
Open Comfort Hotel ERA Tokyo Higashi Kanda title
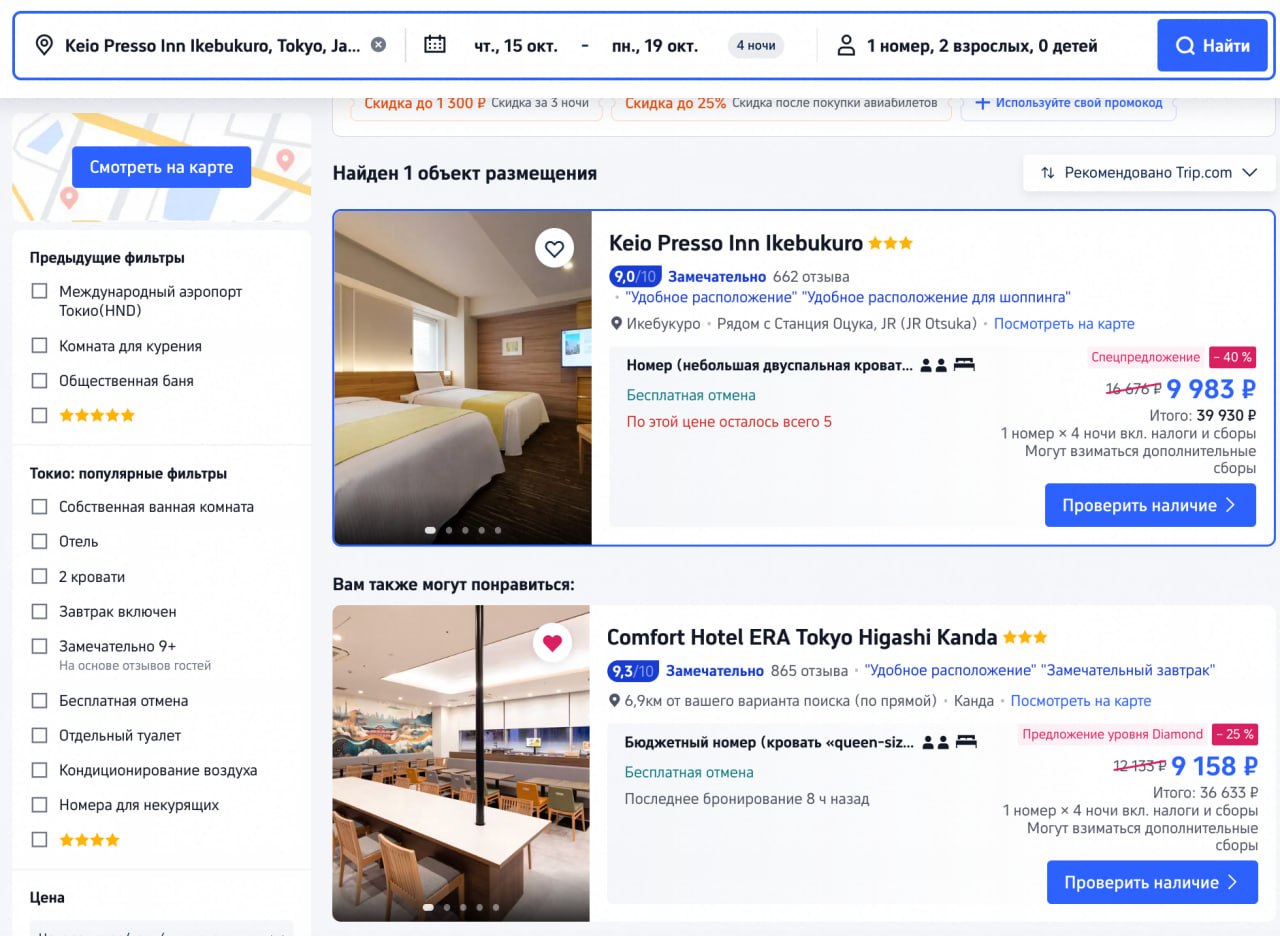tap(802, 637)
